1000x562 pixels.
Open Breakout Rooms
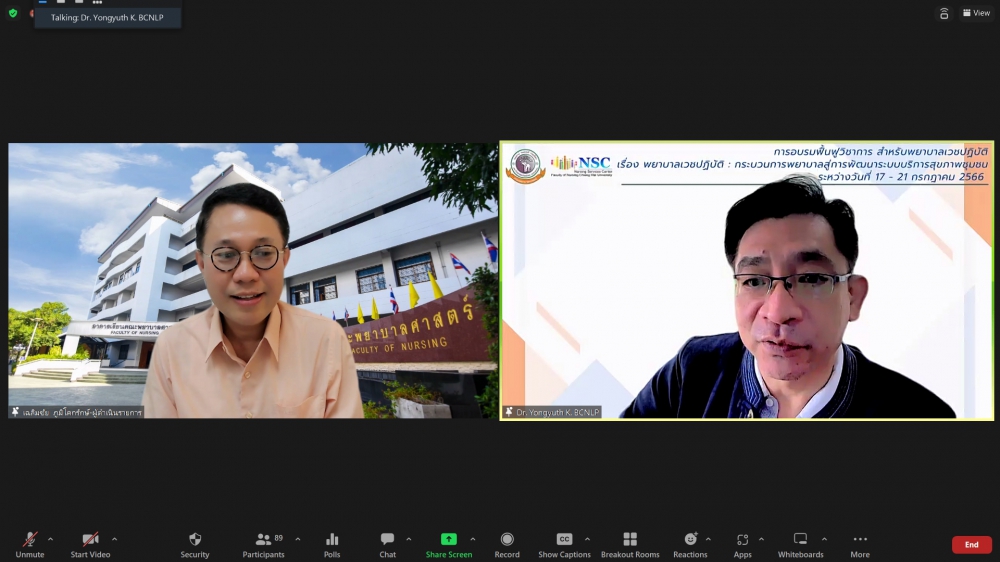click(629, 544)
